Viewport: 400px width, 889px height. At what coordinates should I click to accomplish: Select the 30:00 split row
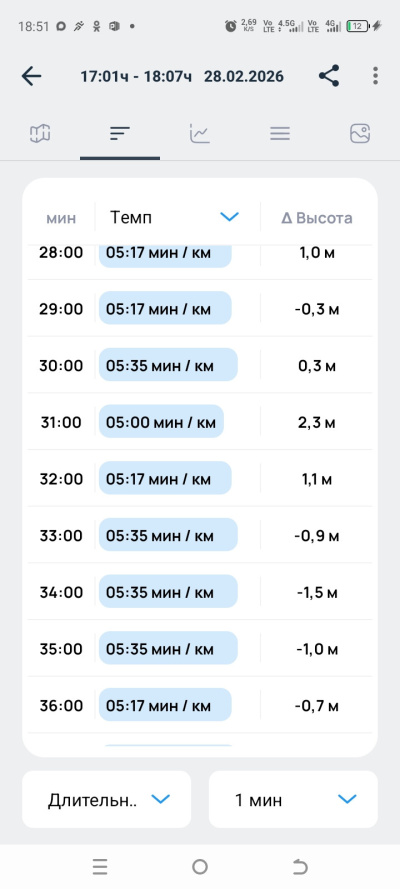200,365
